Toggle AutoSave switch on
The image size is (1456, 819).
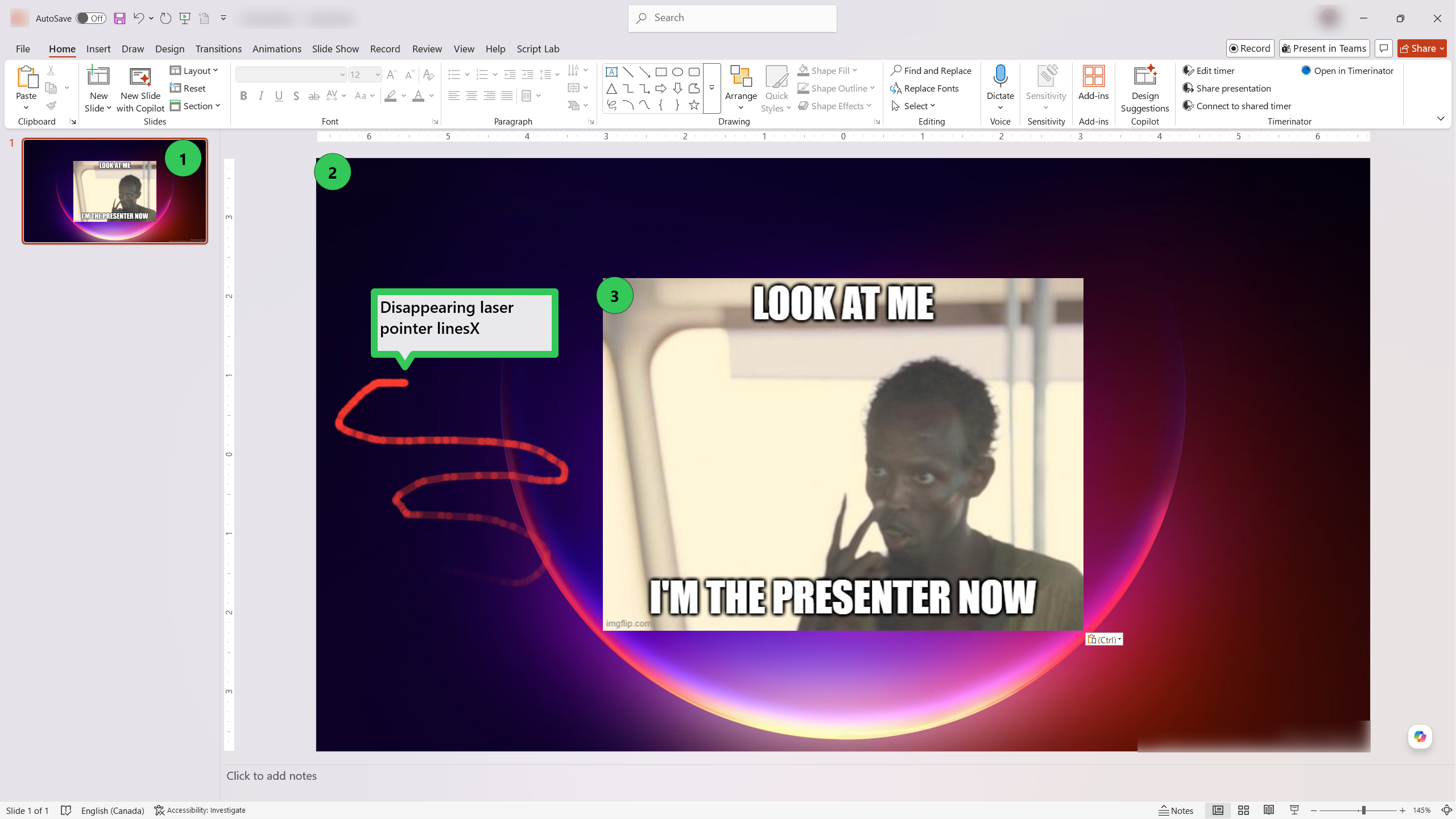(91, 18)
